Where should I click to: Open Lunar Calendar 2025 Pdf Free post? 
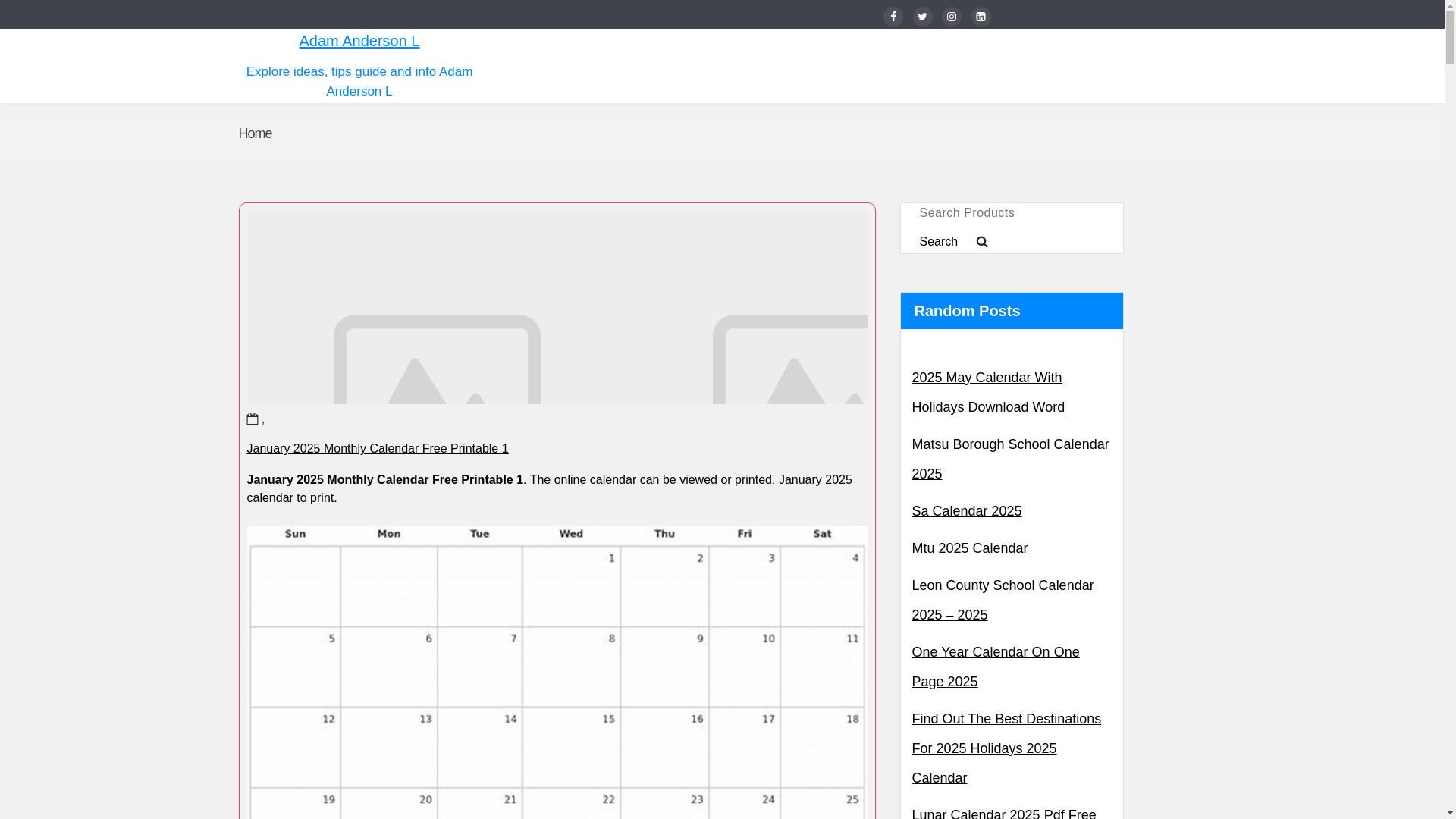point(1003,814)
